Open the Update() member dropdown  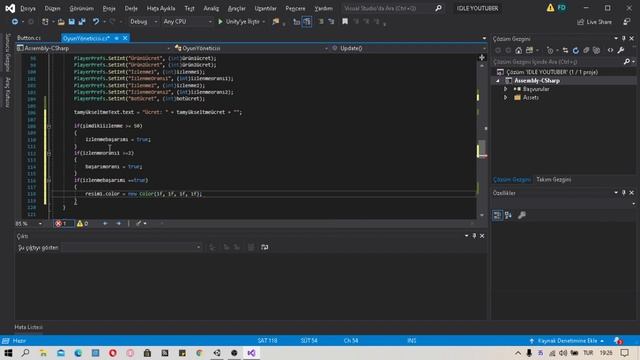pos(408,48)
